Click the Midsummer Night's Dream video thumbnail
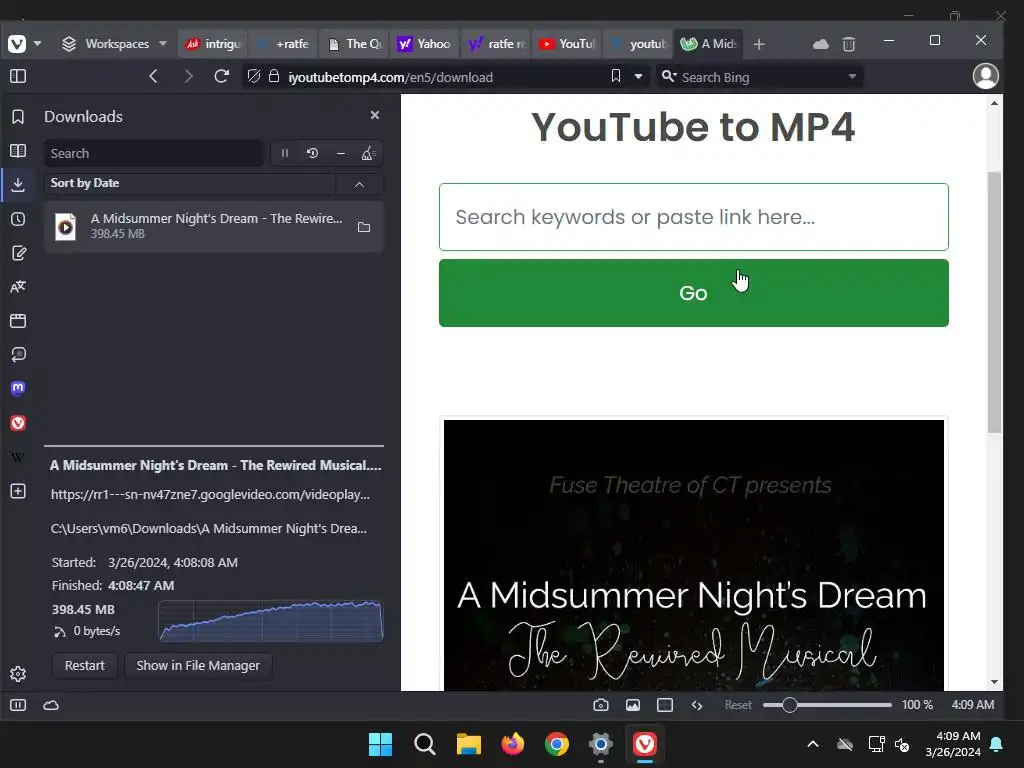The height and width of the screenshot is (768, 1024). [x=694, y=555]
